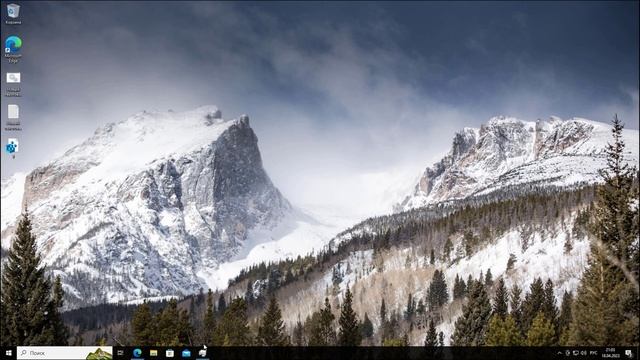Image resolution: width=640 pixels, height=360 pixels.
Task: Click the search highlights image in the search box
Action: (x=99, y=353)
